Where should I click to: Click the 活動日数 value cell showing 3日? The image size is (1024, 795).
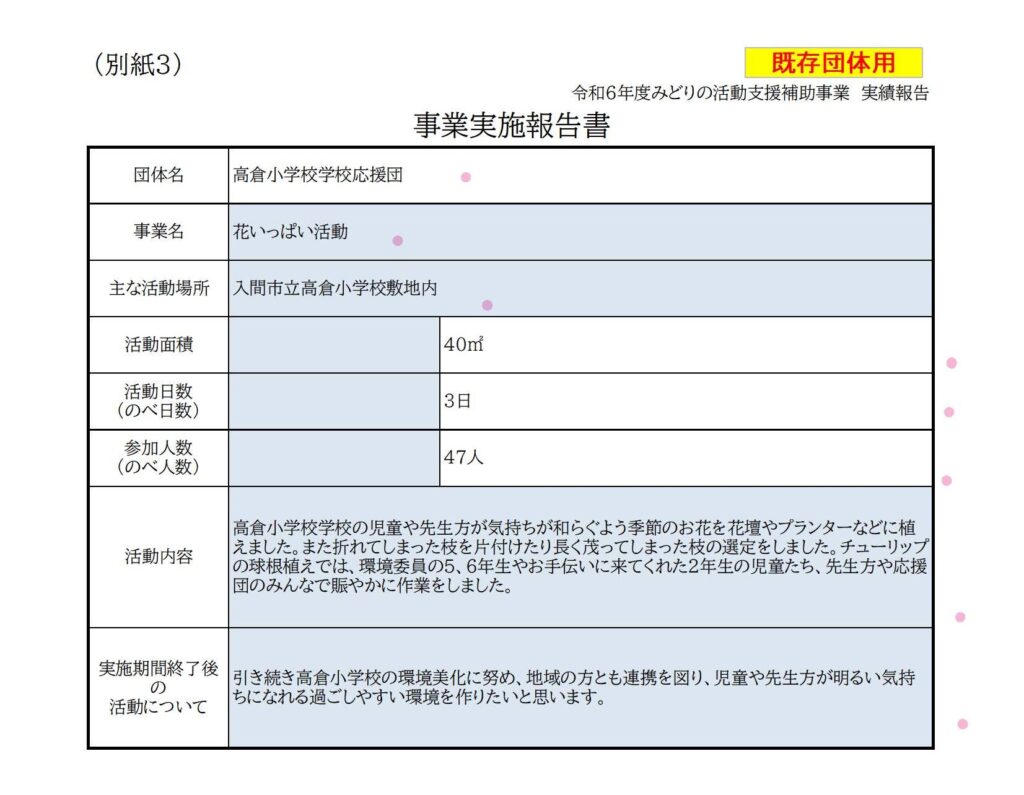(685, 401)
